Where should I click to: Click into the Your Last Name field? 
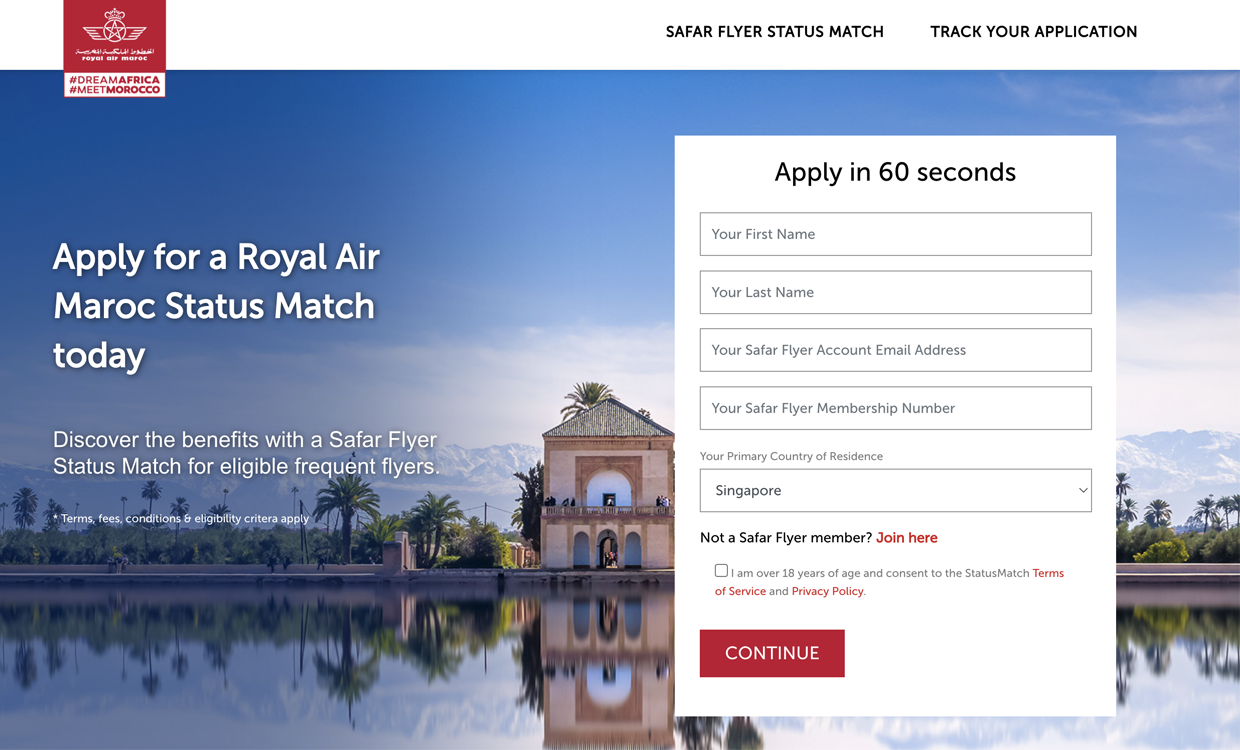coord(895,292)
